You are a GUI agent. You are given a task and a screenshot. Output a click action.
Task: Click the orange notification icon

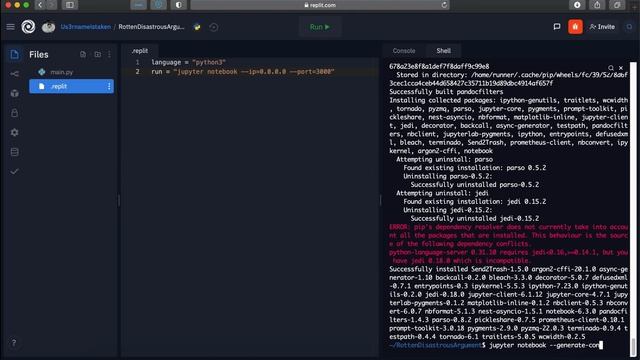coord(575,27)
